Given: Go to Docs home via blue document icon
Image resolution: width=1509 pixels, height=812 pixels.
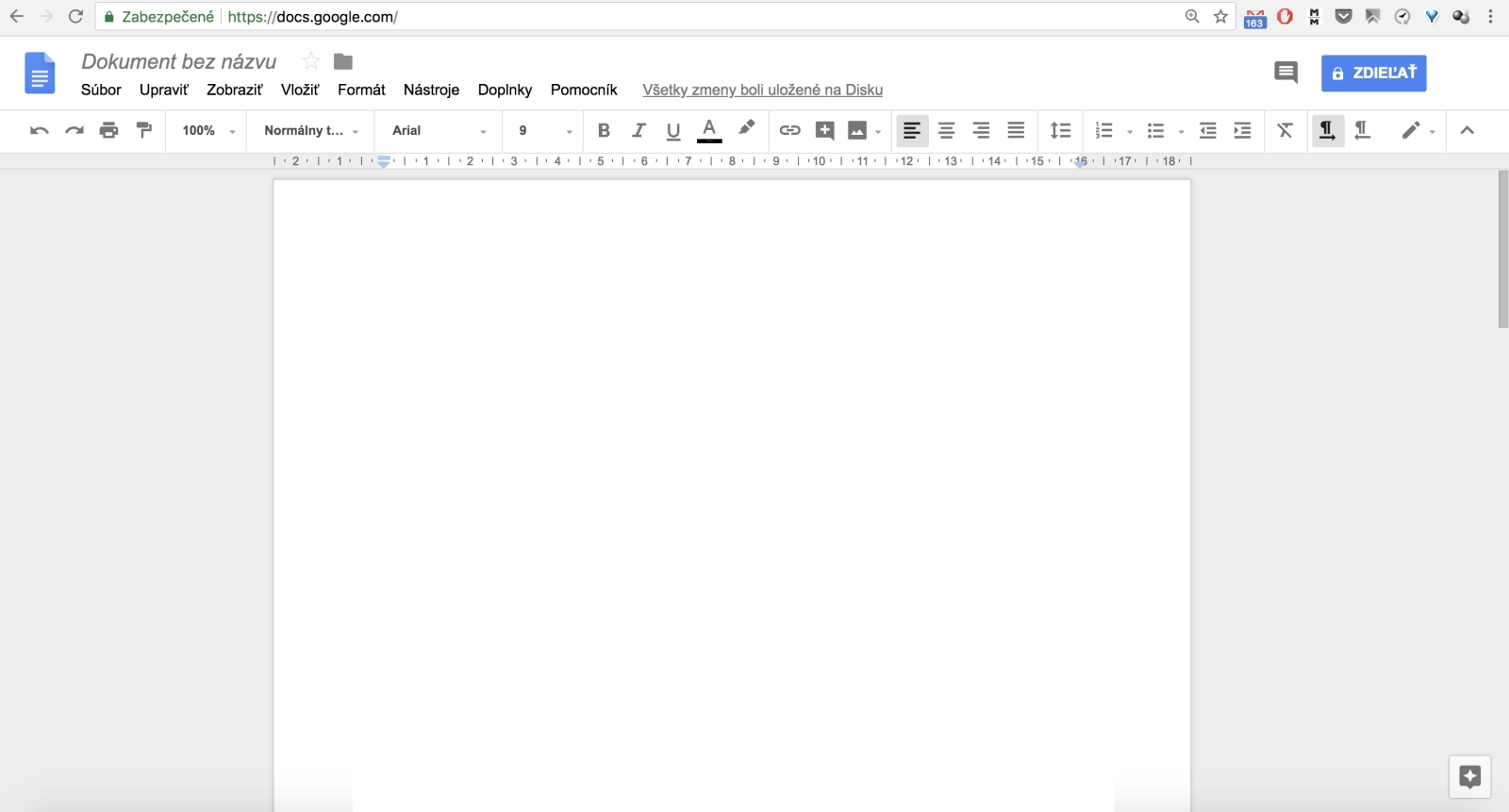Looking at the screenshot, I should coord(40,74).
